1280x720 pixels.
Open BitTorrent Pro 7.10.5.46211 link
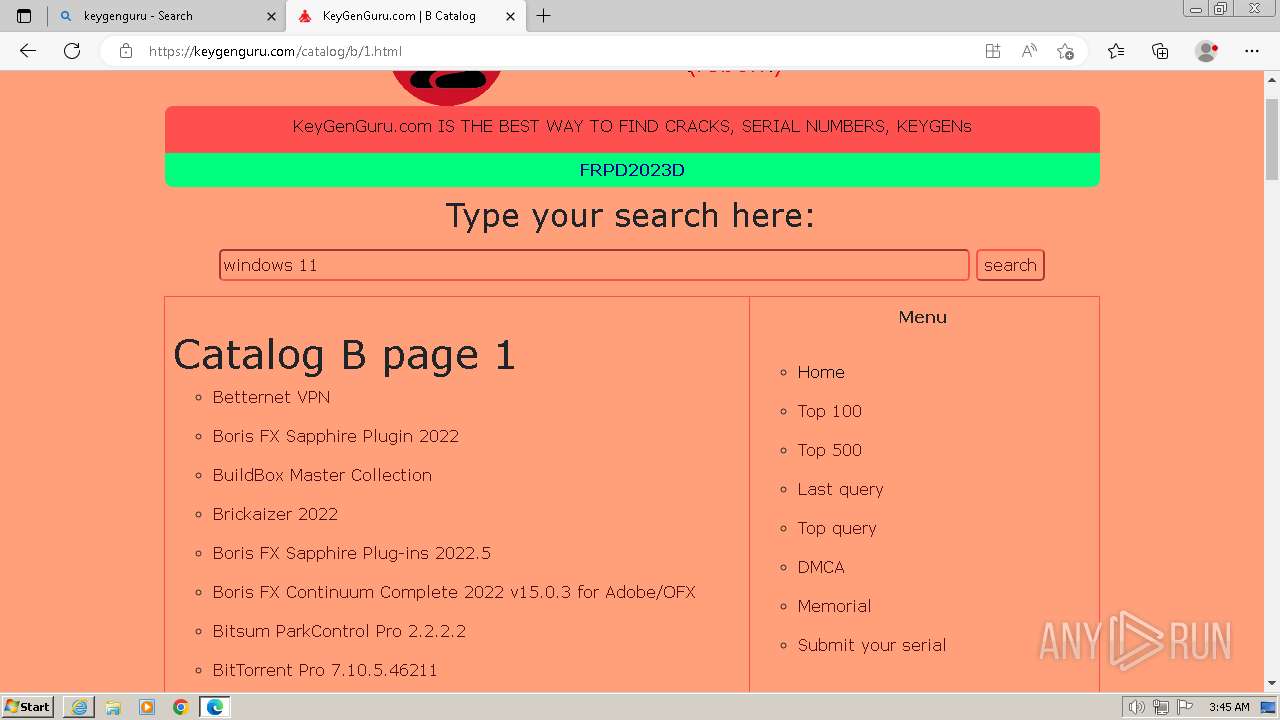click(x=325, y=670)
